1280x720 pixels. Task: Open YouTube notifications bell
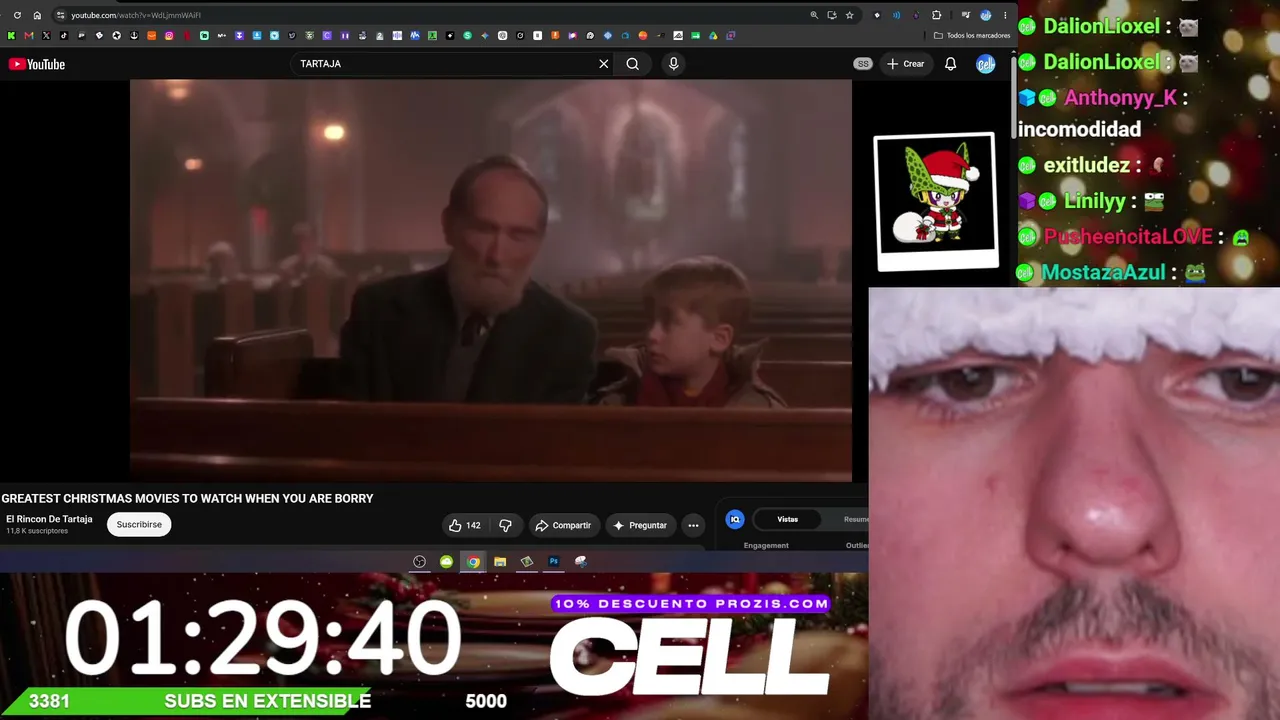point(951,64)
